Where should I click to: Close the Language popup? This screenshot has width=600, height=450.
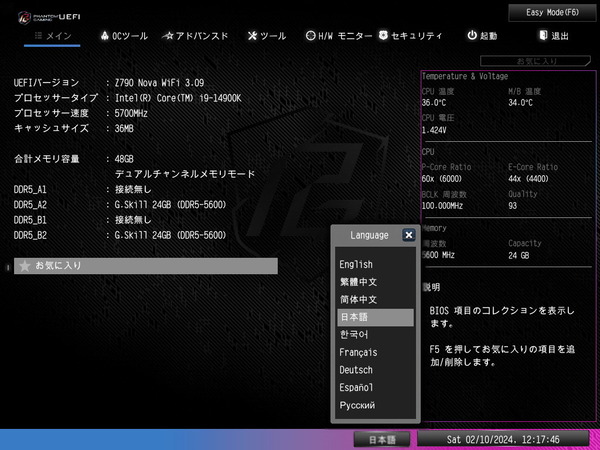coord(409,235)
